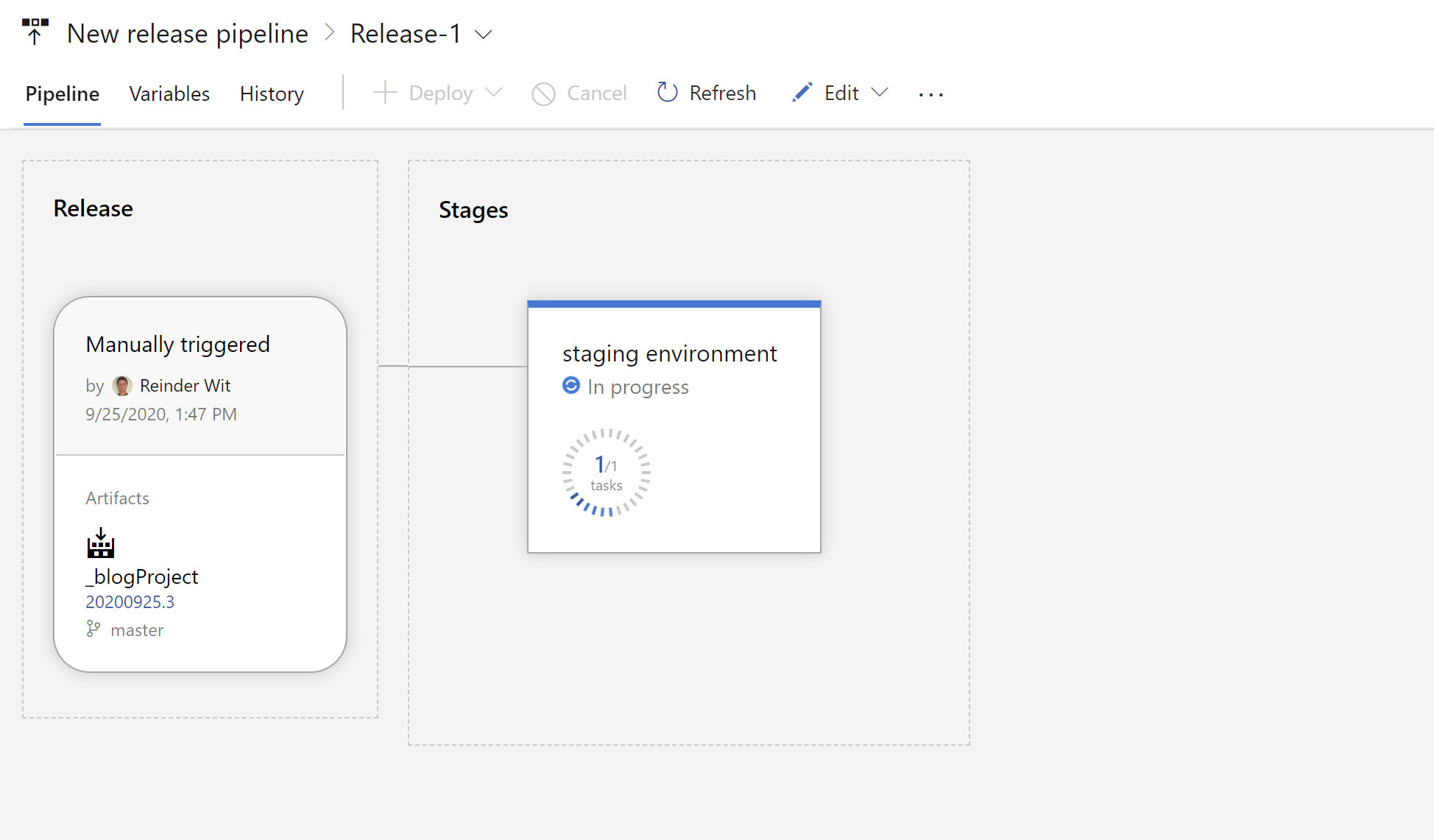Select the Pipeline tab

pyautogui.click(x=62, y=93)
